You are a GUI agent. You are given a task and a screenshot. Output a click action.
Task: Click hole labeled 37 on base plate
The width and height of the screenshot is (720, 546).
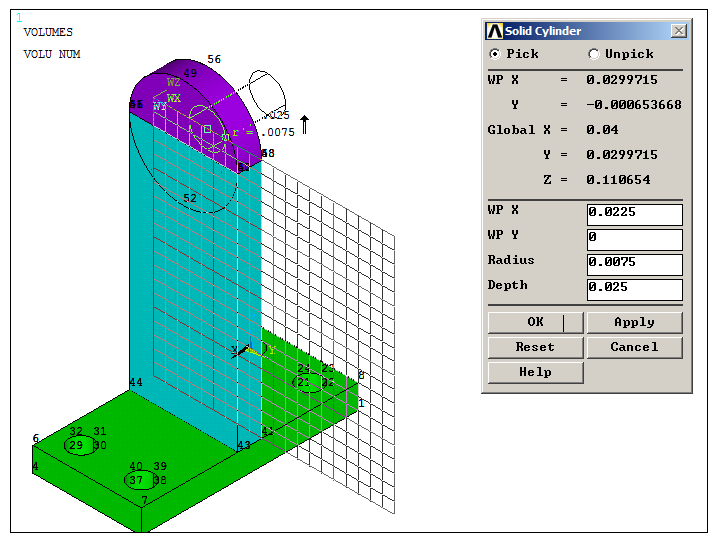point(141,480)
